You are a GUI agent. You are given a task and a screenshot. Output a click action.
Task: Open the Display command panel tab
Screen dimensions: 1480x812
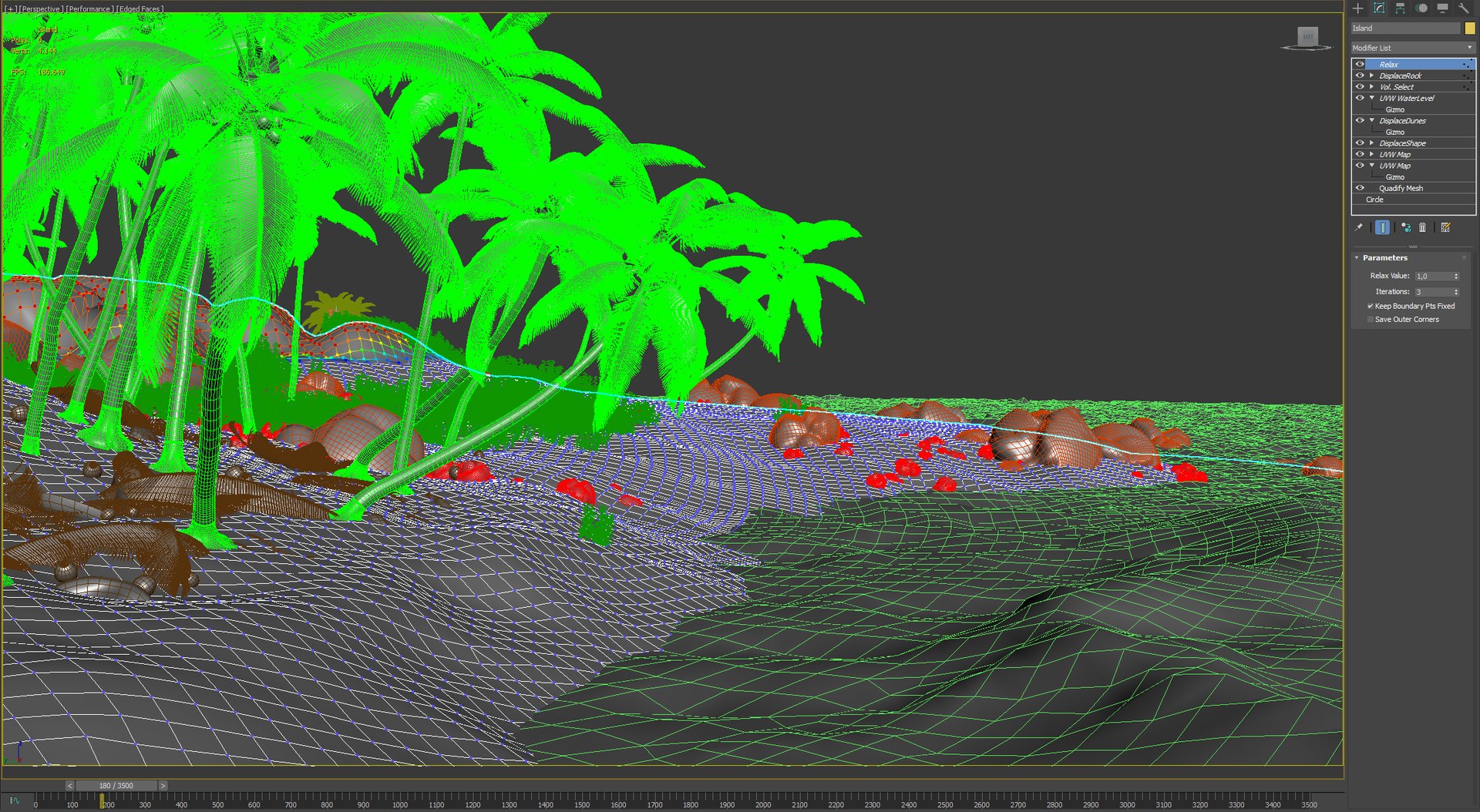point(1442,8)
